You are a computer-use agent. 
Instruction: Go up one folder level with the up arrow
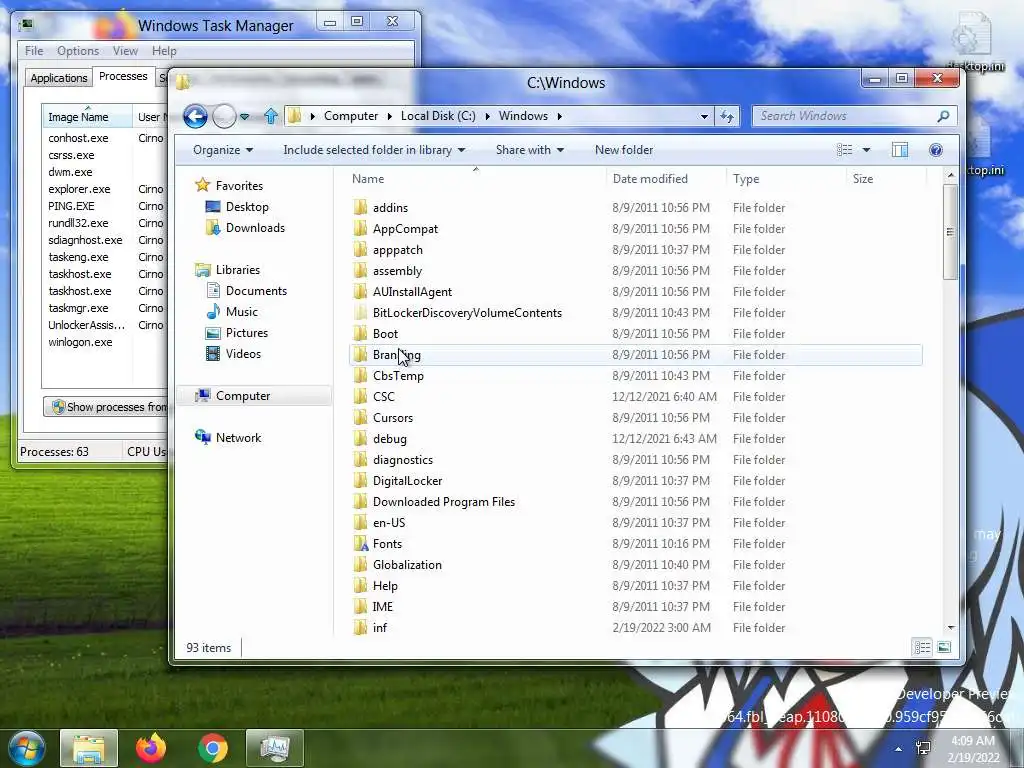pyautogui.click(x=271, y=116)
